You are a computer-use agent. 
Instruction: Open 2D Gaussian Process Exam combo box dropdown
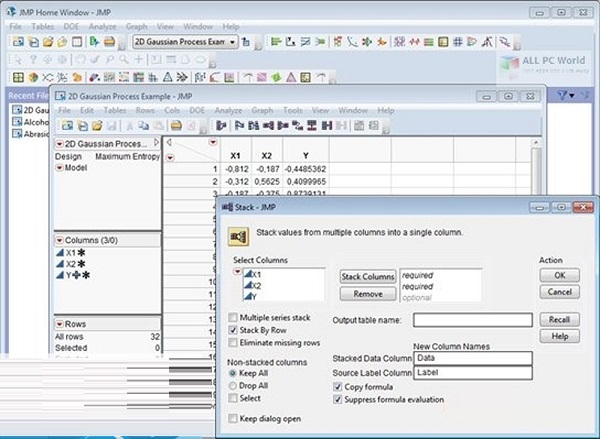point(232,42)
